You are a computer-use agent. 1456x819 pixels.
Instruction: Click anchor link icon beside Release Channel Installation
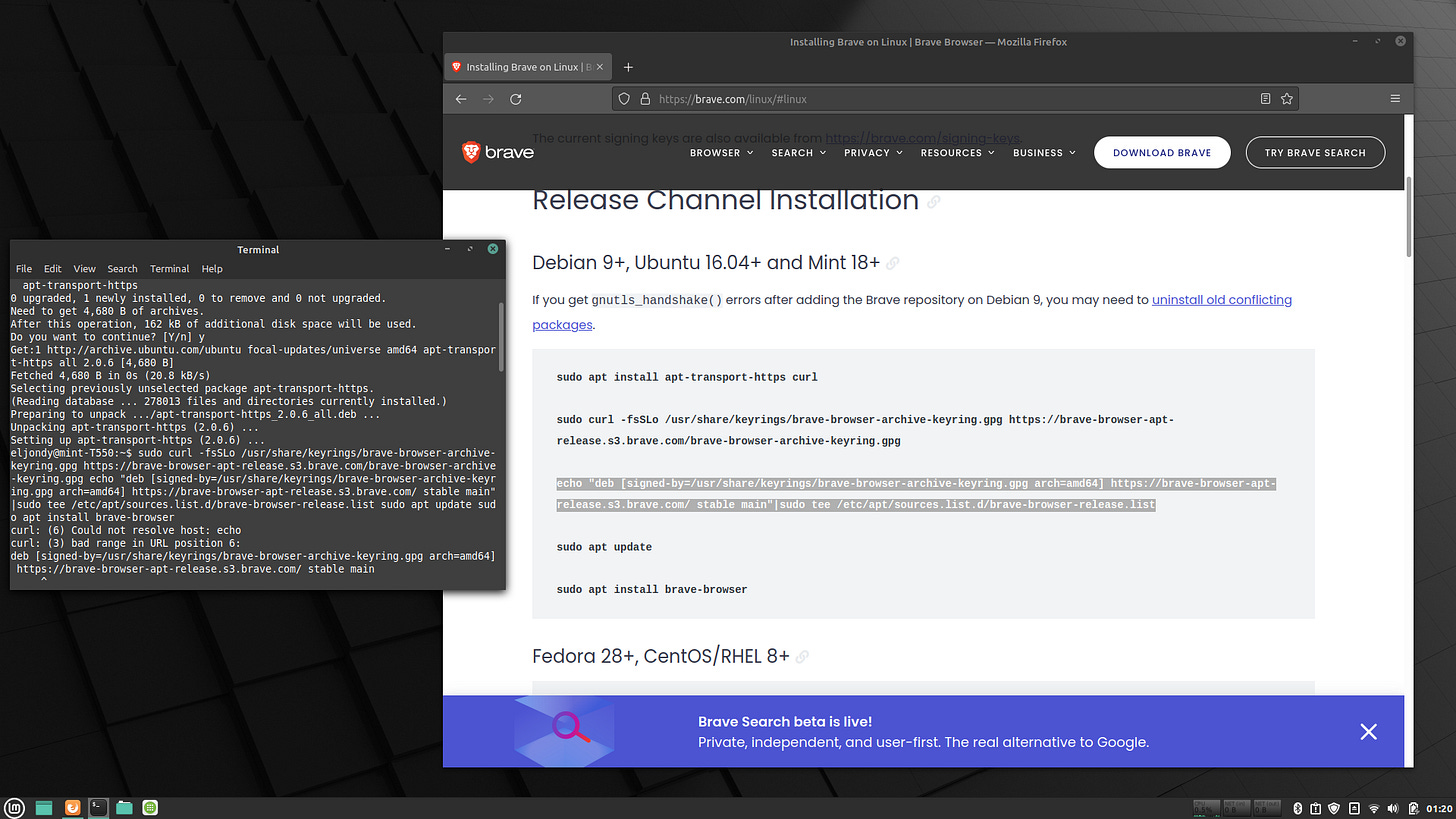[x=934, y=202]
